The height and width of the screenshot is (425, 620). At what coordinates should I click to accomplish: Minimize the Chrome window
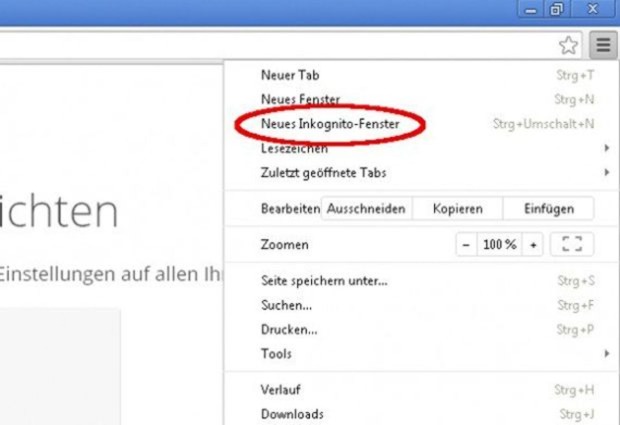coord(531,9)
